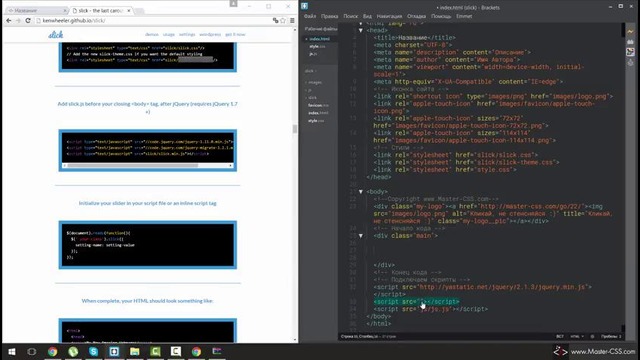Open white Camtasia recorder icon on taskbar
The image size is (640, 360).
[x=176, y=351]
